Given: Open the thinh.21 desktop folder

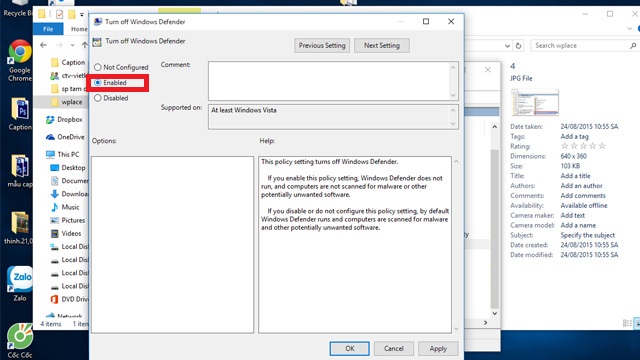Looking at the screenshot, I should click(19, 228).
